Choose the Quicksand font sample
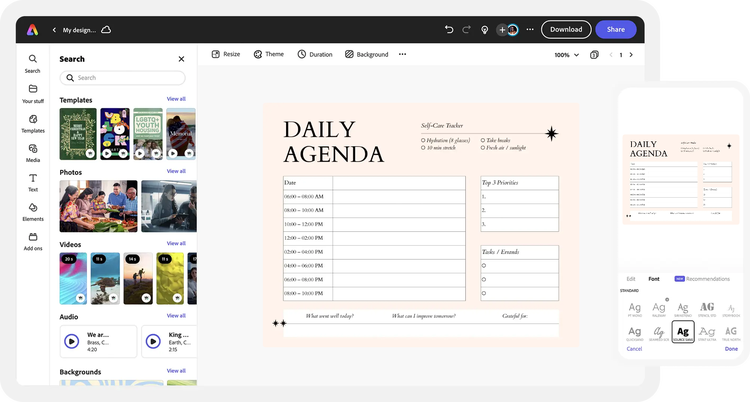Viewport: 750px width, 402px height. coord(635,333)
